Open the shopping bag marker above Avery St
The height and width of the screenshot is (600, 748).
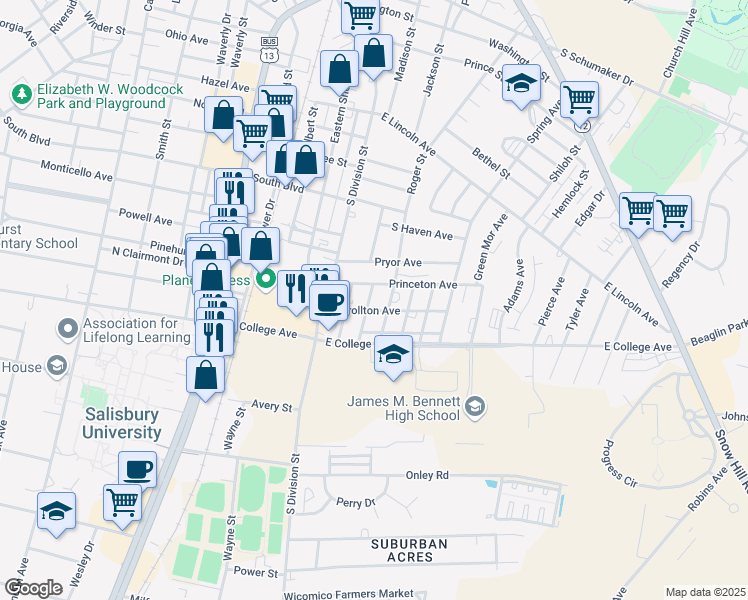coord(206,379)
